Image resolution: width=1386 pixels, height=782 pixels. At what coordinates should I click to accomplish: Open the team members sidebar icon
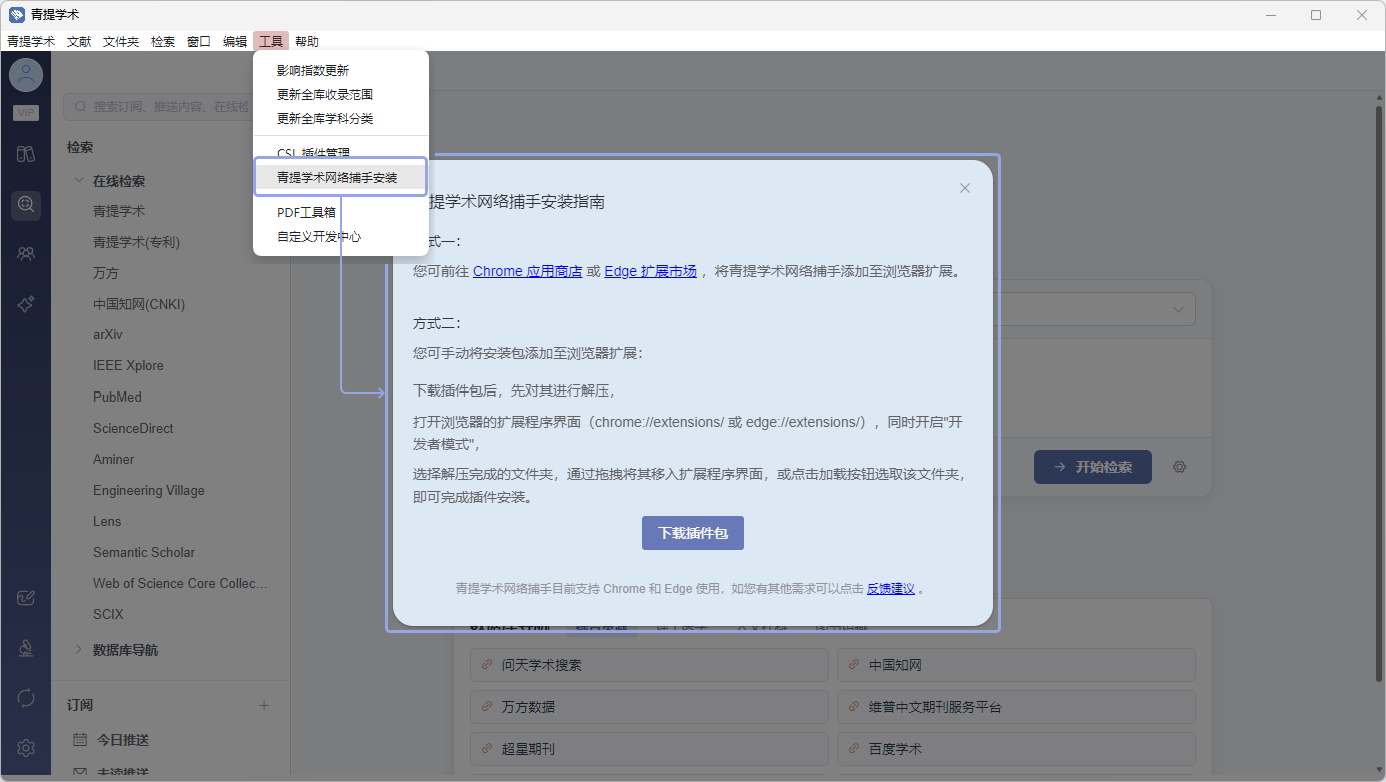(x=26, y=254)
